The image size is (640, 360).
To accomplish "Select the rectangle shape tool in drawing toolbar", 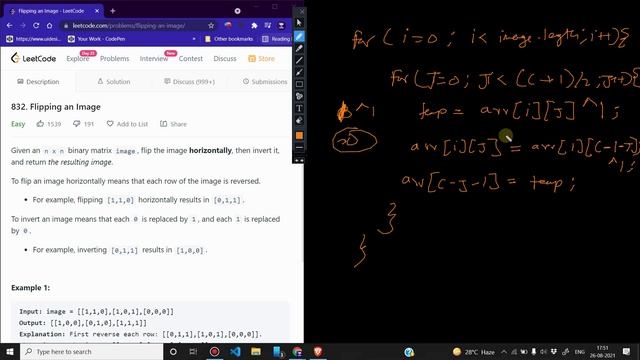I will tap(299, 84).
